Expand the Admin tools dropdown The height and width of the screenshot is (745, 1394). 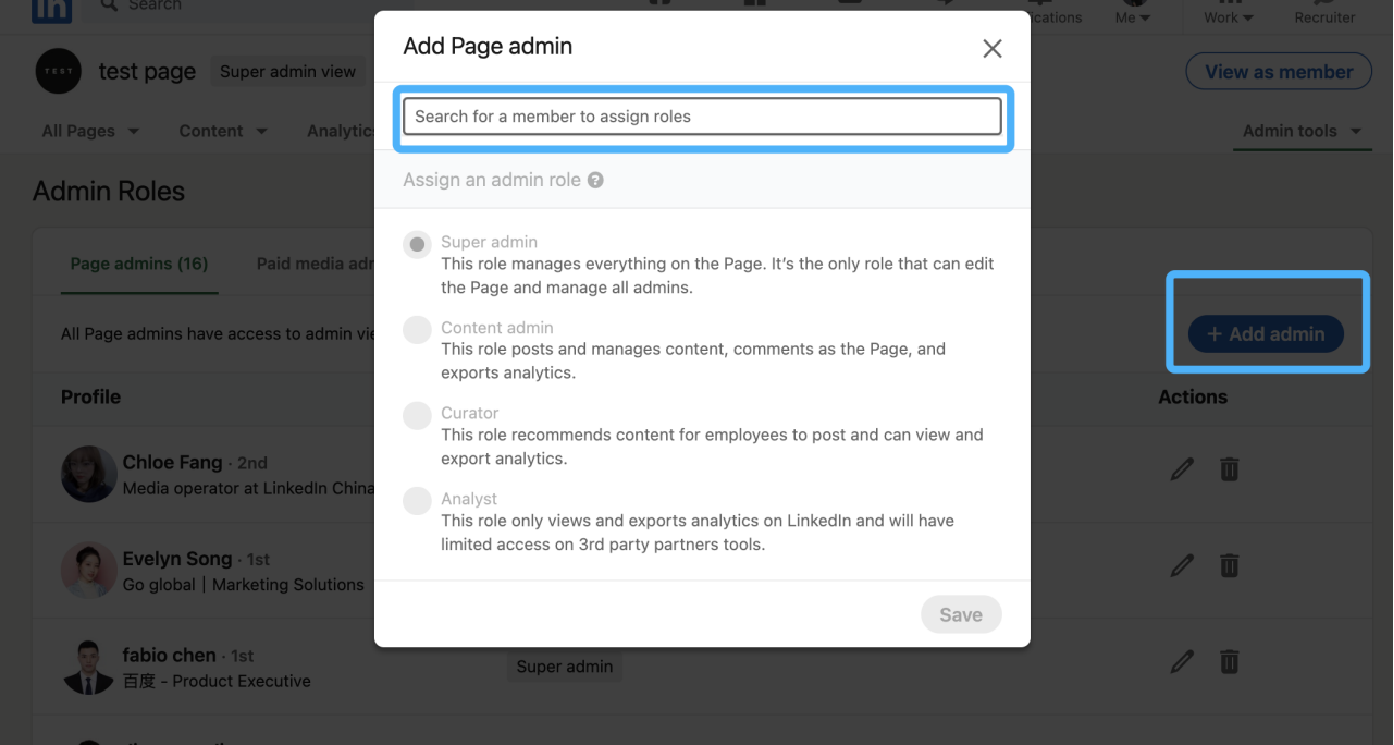(x=1301, y=131)
